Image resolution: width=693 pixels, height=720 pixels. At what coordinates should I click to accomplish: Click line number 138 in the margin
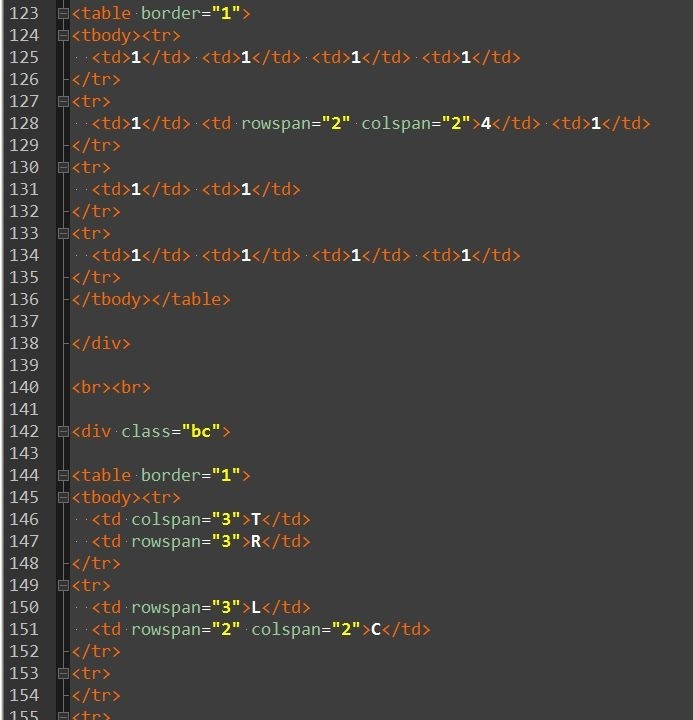coord(24,343)
